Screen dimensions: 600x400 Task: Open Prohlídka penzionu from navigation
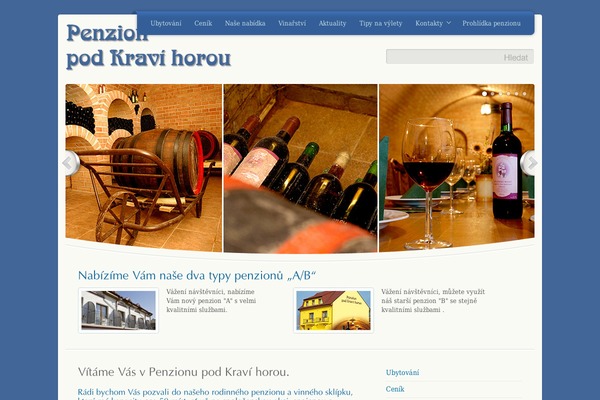click(x=491, y=23)
